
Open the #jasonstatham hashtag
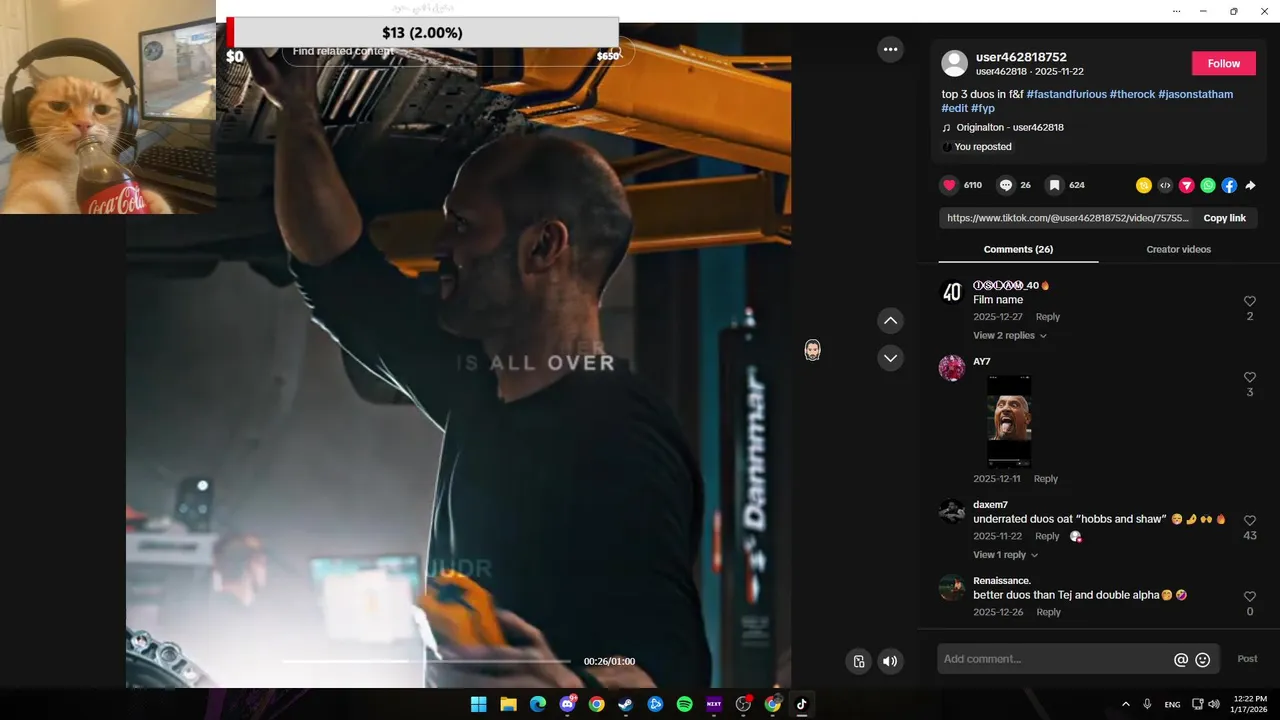coord(1195,94)
